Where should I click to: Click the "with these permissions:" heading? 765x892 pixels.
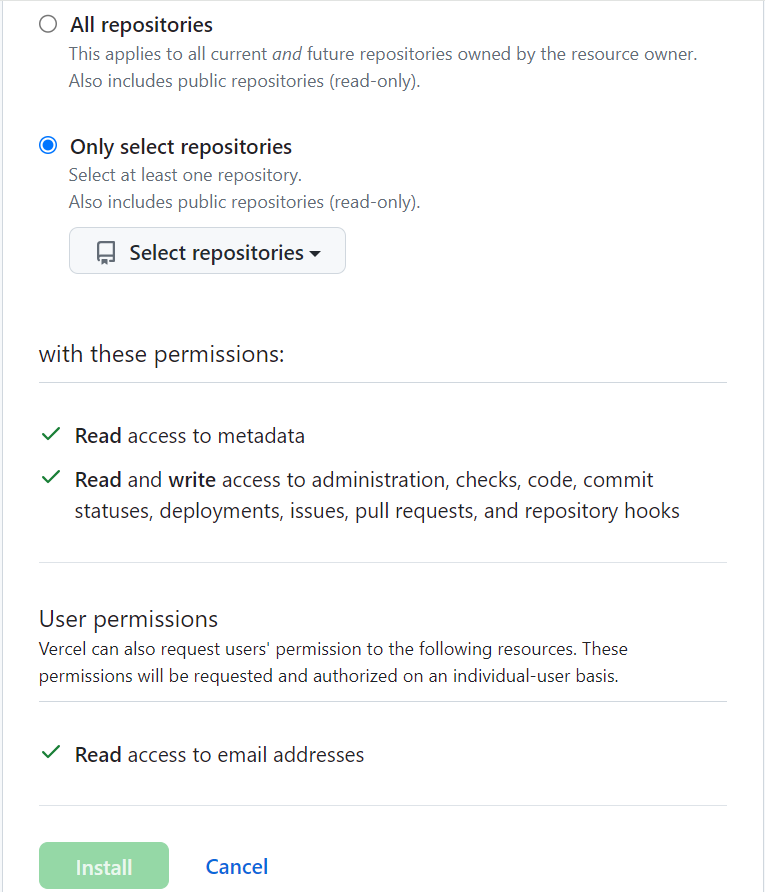pyautogui.click(x=162, y=354)
